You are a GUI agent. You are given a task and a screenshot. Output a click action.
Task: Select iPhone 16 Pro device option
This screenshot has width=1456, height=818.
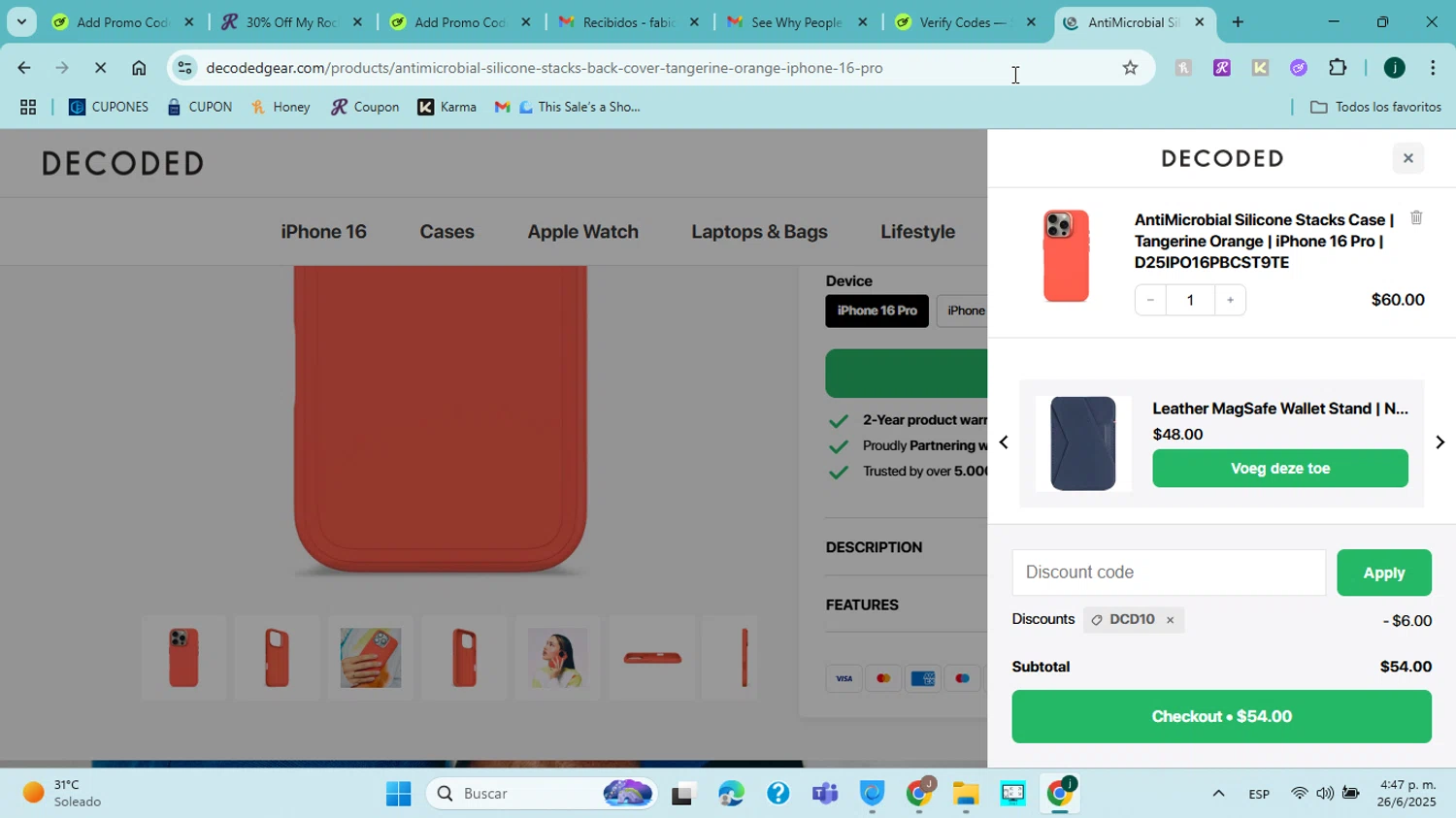pyautogui.click(x=877, y=311)
